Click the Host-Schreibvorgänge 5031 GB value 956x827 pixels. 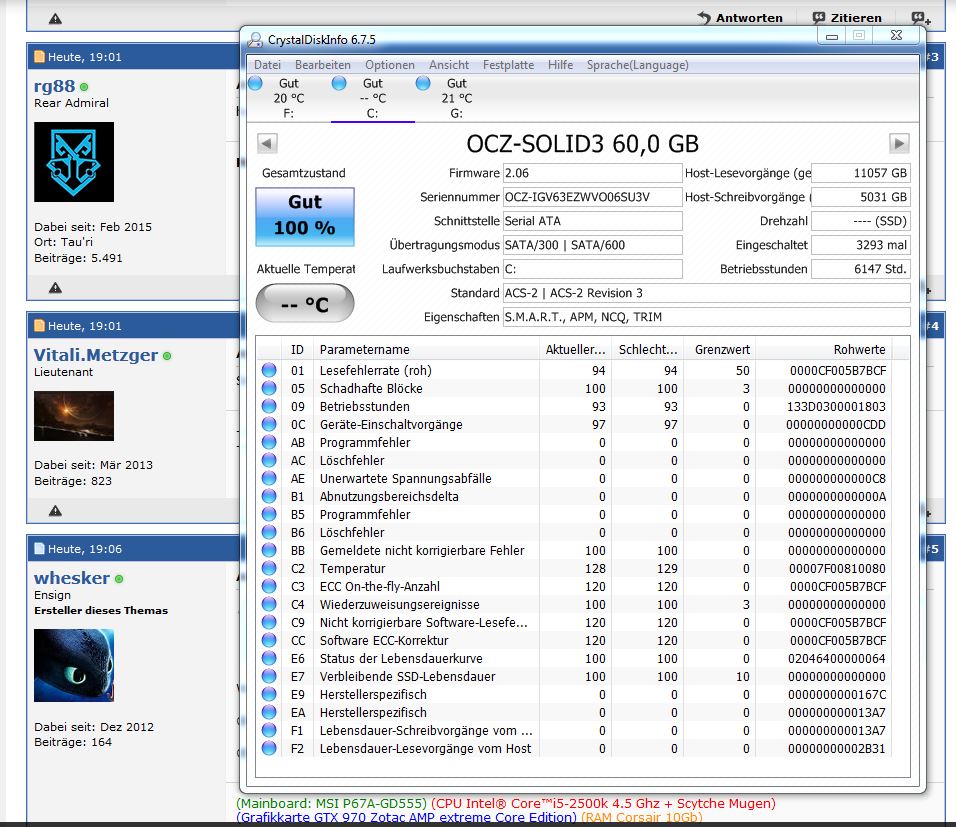pyautogui.click(x=861, y=197)
